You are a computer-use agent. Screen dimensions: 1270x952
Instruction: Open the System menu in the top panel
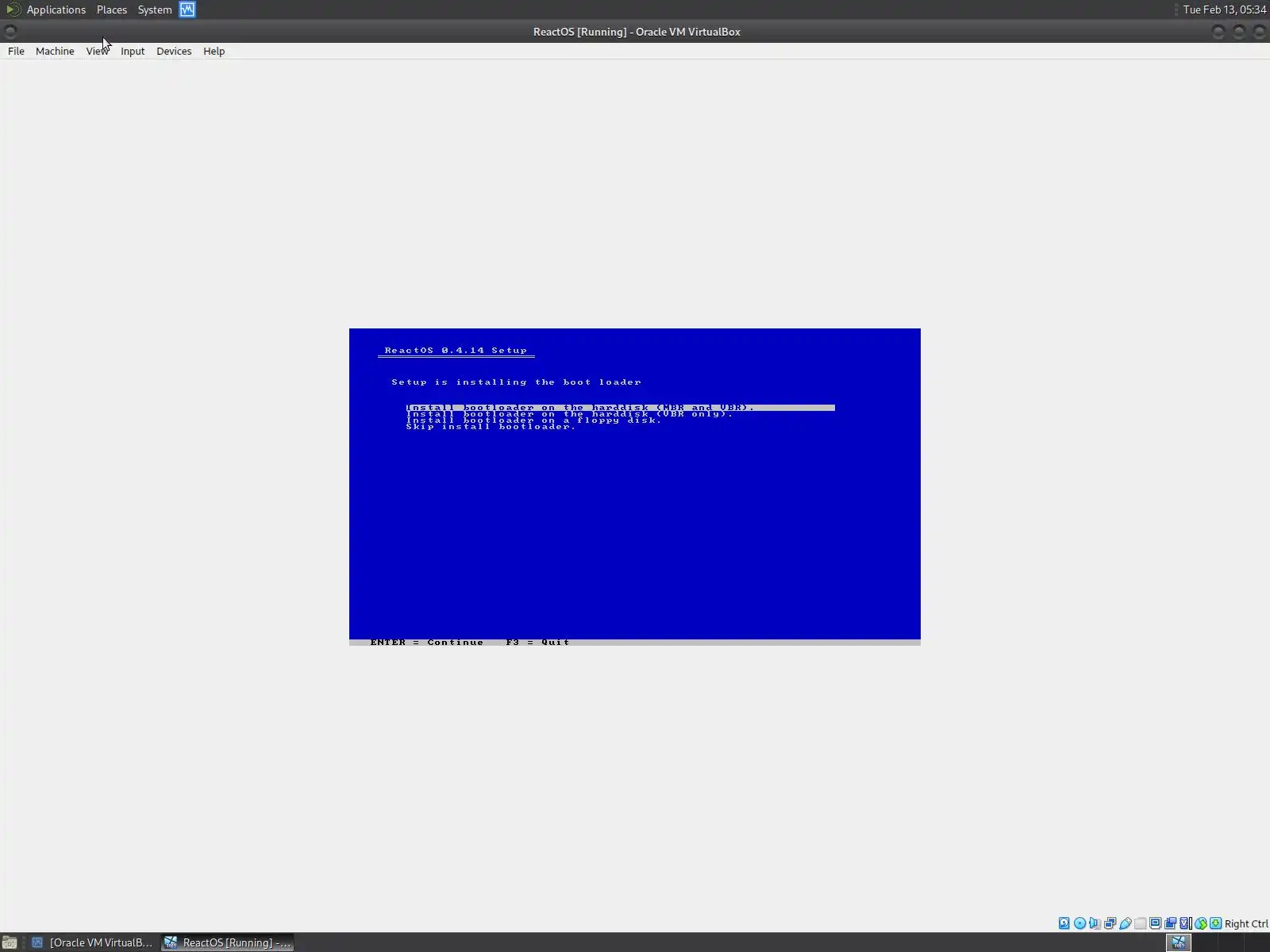155,10
